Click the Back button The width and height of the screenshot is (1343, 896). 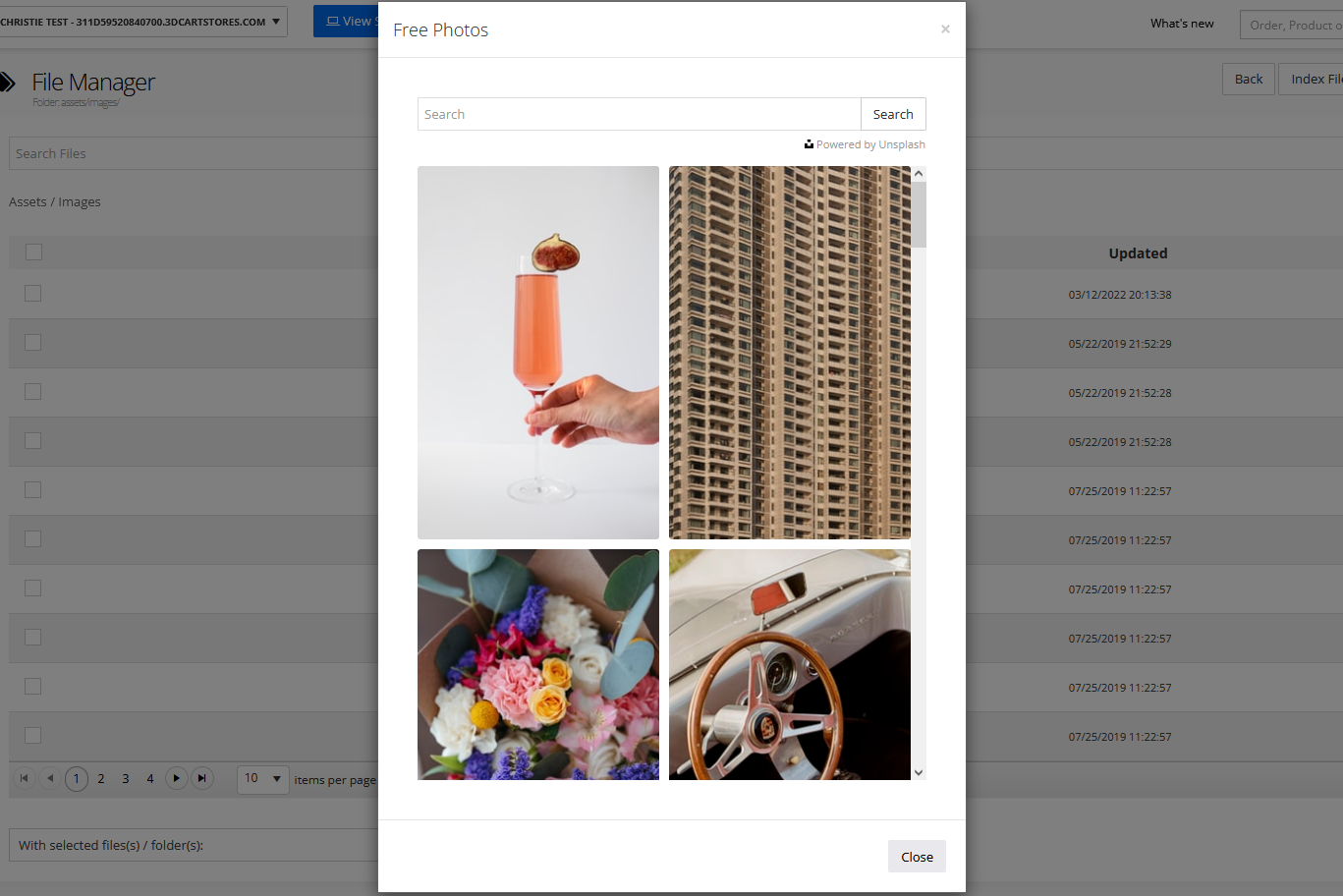click(1248, 79)
